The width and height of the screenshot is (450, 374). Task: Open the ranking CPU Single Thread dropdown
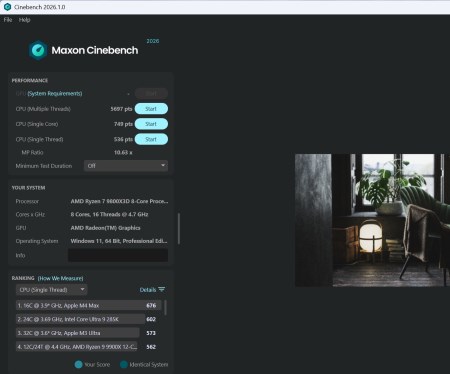tap(52, 290)
